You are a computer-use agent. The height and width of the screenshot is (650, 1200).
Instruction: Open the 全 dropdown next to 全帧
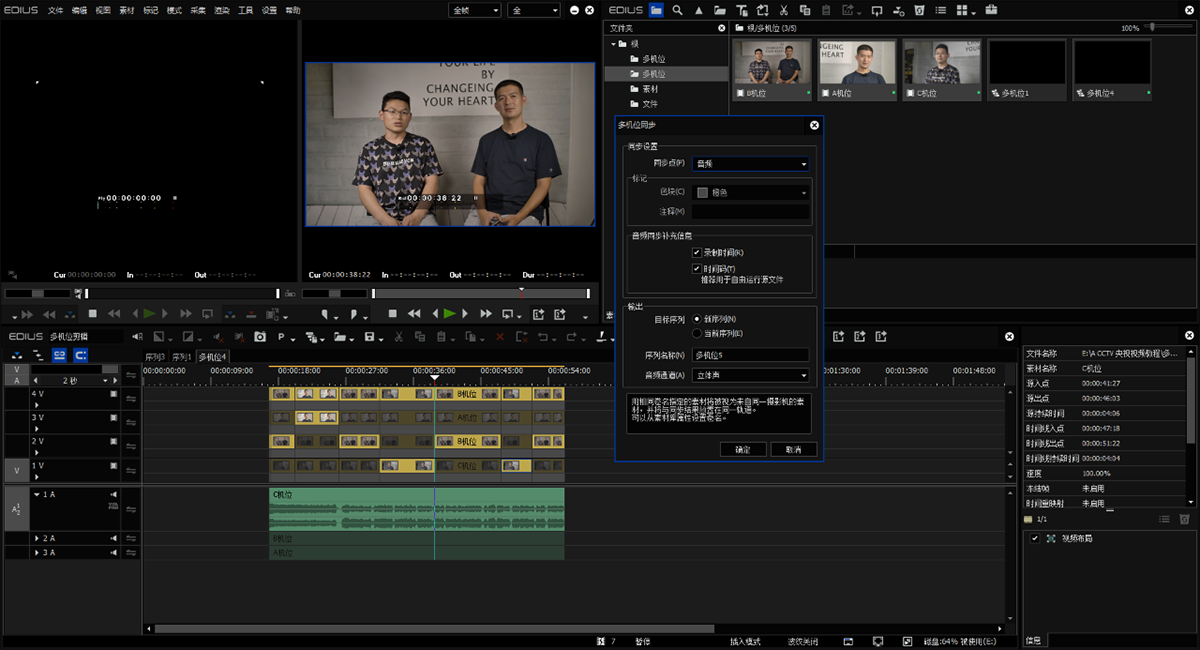coord(533,10)
